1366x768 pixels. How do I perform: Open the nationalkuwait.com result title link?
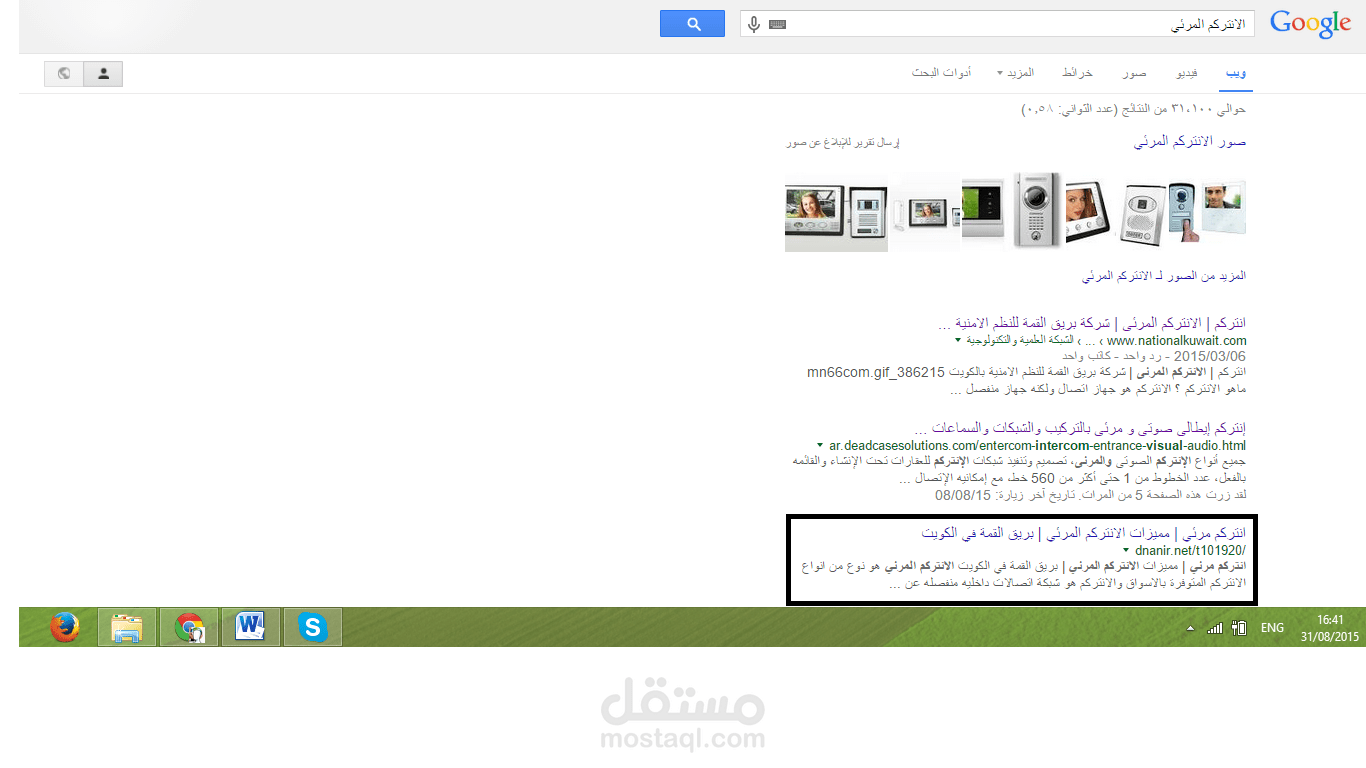click(1093, 324)
